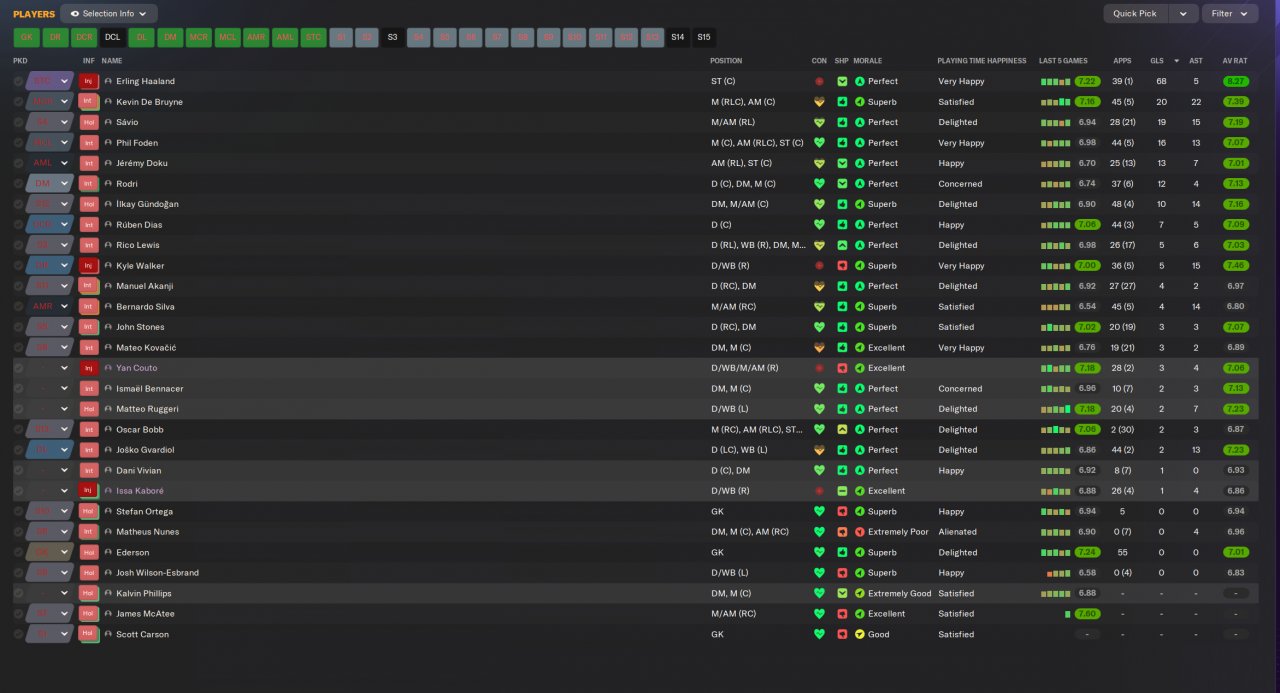Open Phil Foden's player name link
Screen dimensions: 1280x693
point(137,143)
